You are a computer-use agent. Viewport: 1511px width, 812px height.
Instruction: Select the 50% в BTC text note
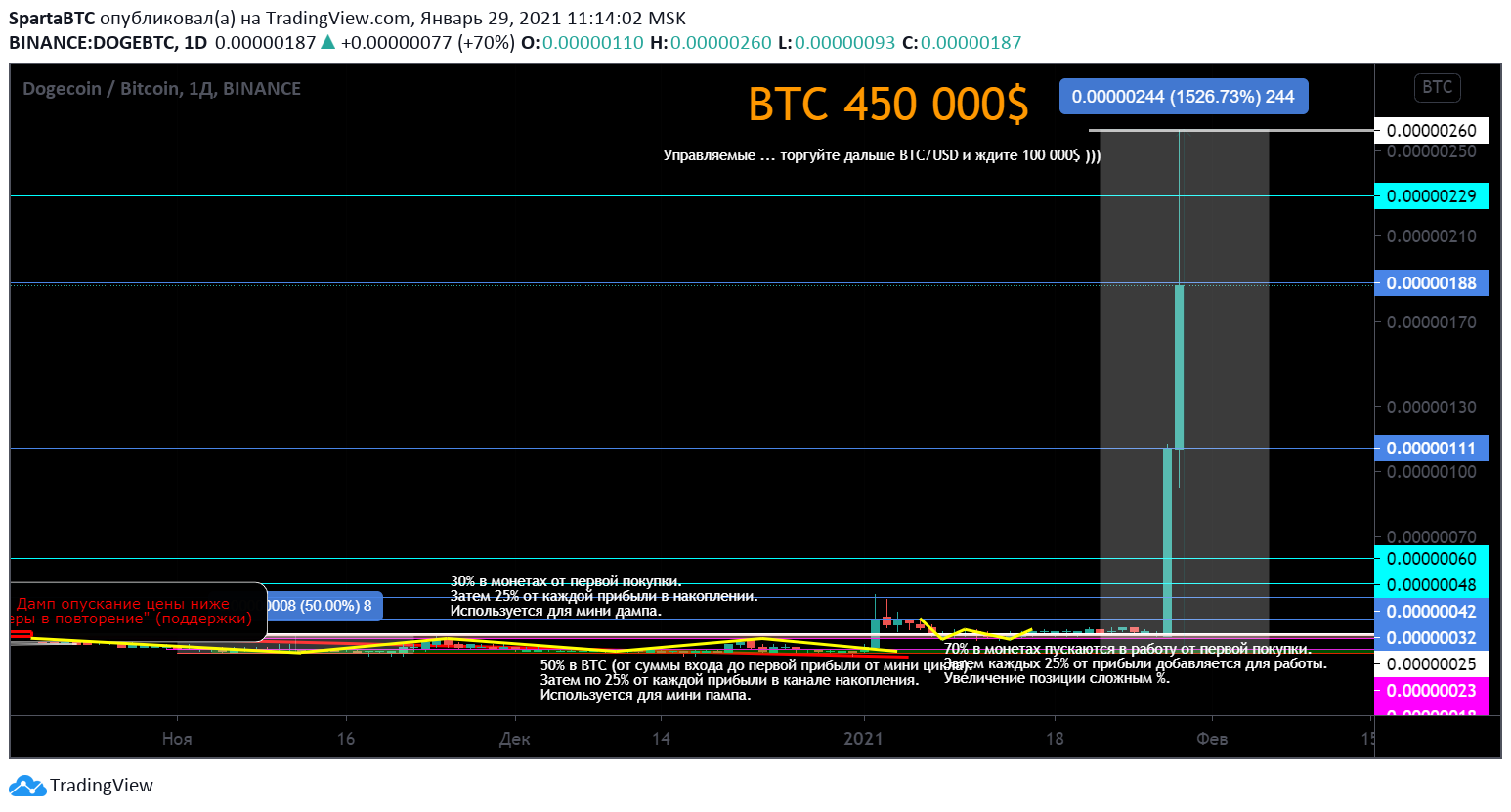[754, 680]
